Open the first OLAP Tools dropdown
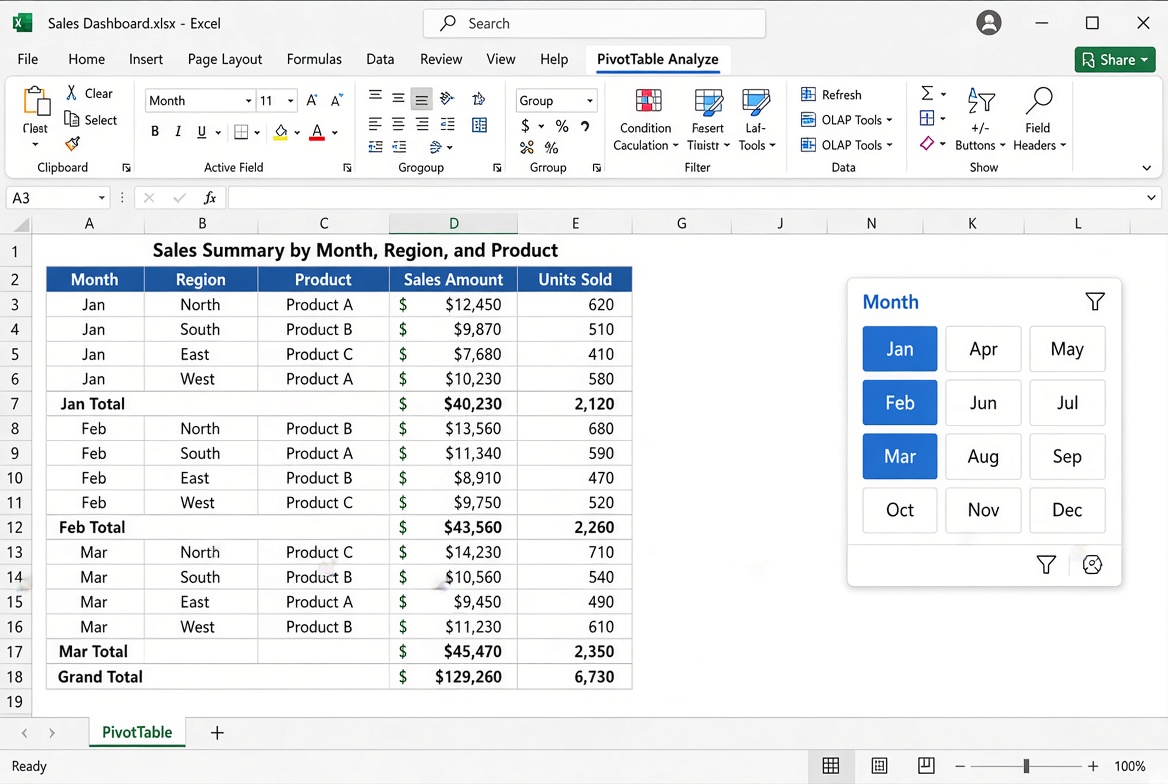Screen dimensions: 1168x784 (846, 120)
